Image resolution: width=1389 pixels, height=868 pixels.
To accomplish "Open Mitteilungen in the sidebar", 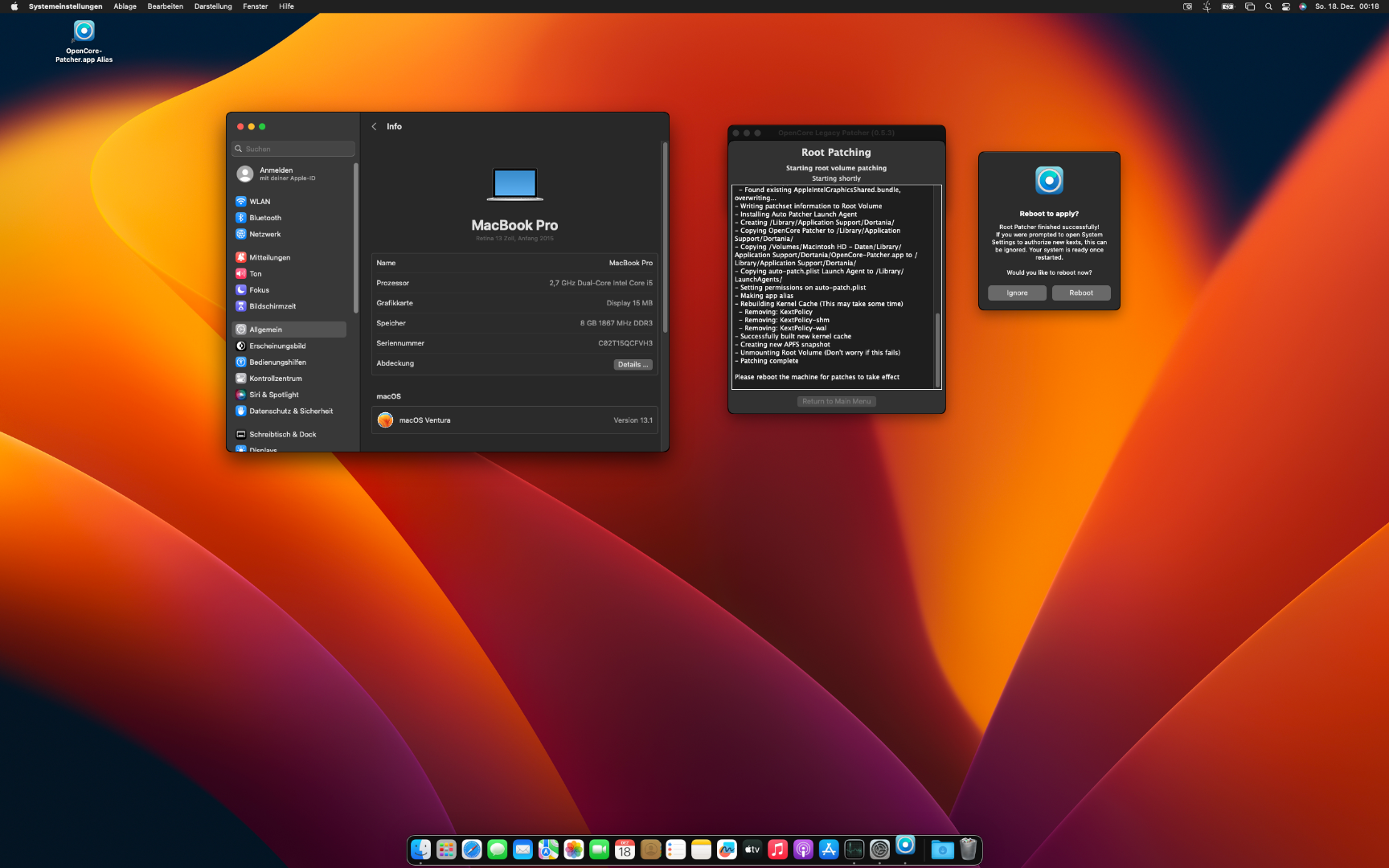I will pyautogui.click(x=269, y=258).
